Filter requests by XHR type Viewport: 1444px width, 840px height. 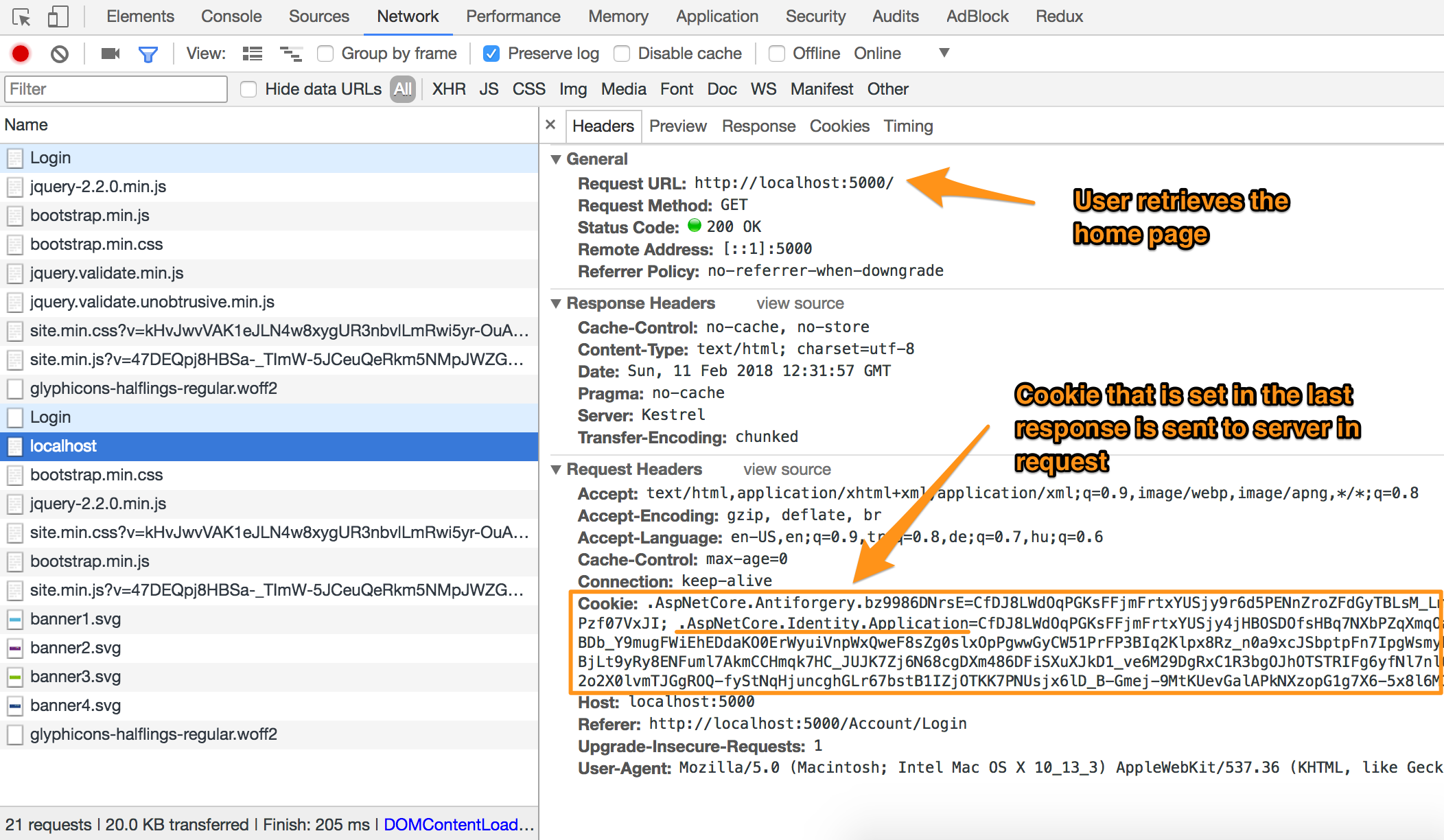point(449,89)
